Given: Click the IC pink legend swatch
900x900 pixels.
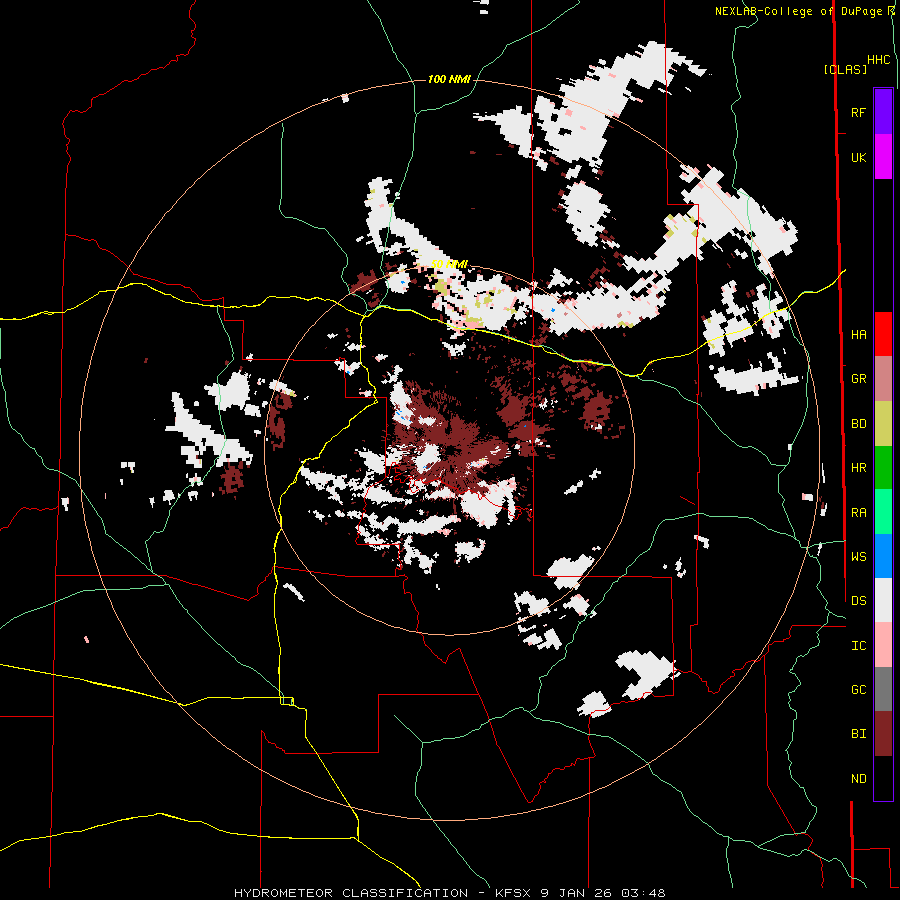Looking at the screenshot, I should (883, 645).
